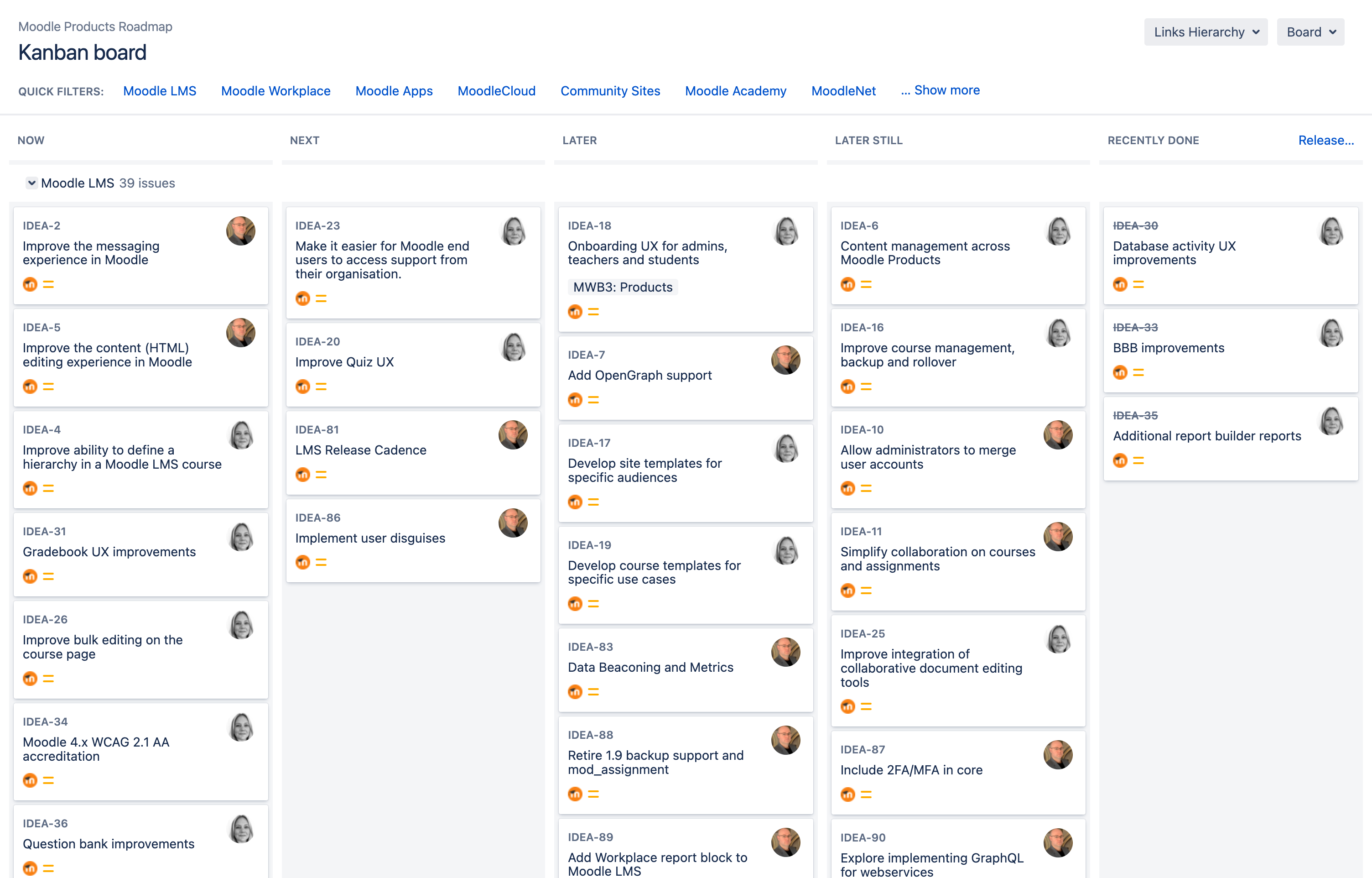Click the Moodle issue type icon on IDEA-23

(x=302, y=298)
